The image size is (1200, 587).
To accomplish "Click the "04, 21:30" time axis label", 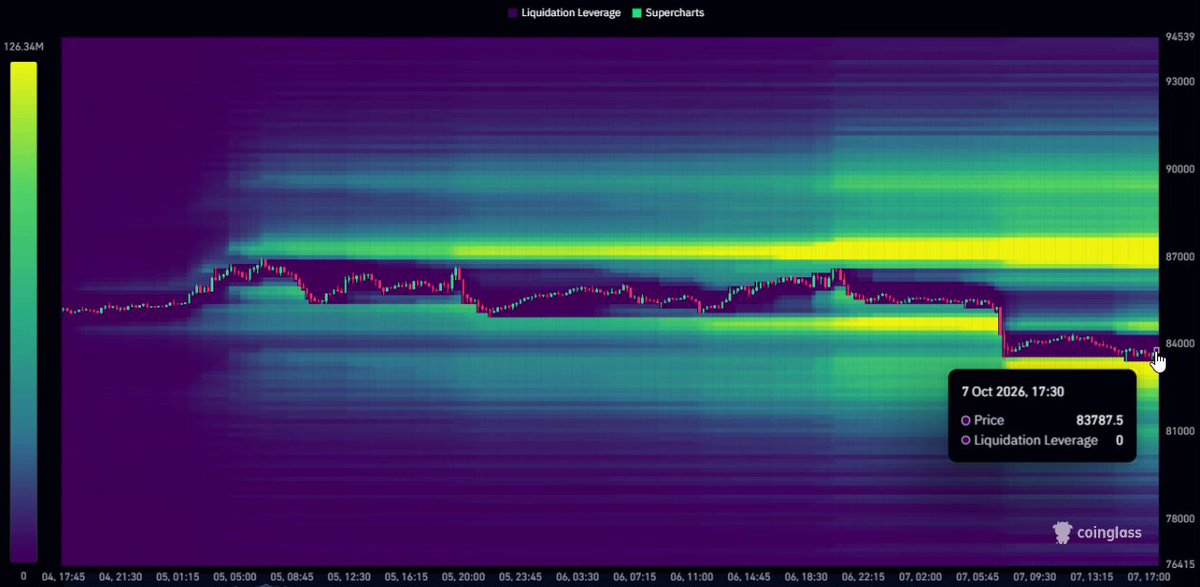I will 123,577.
